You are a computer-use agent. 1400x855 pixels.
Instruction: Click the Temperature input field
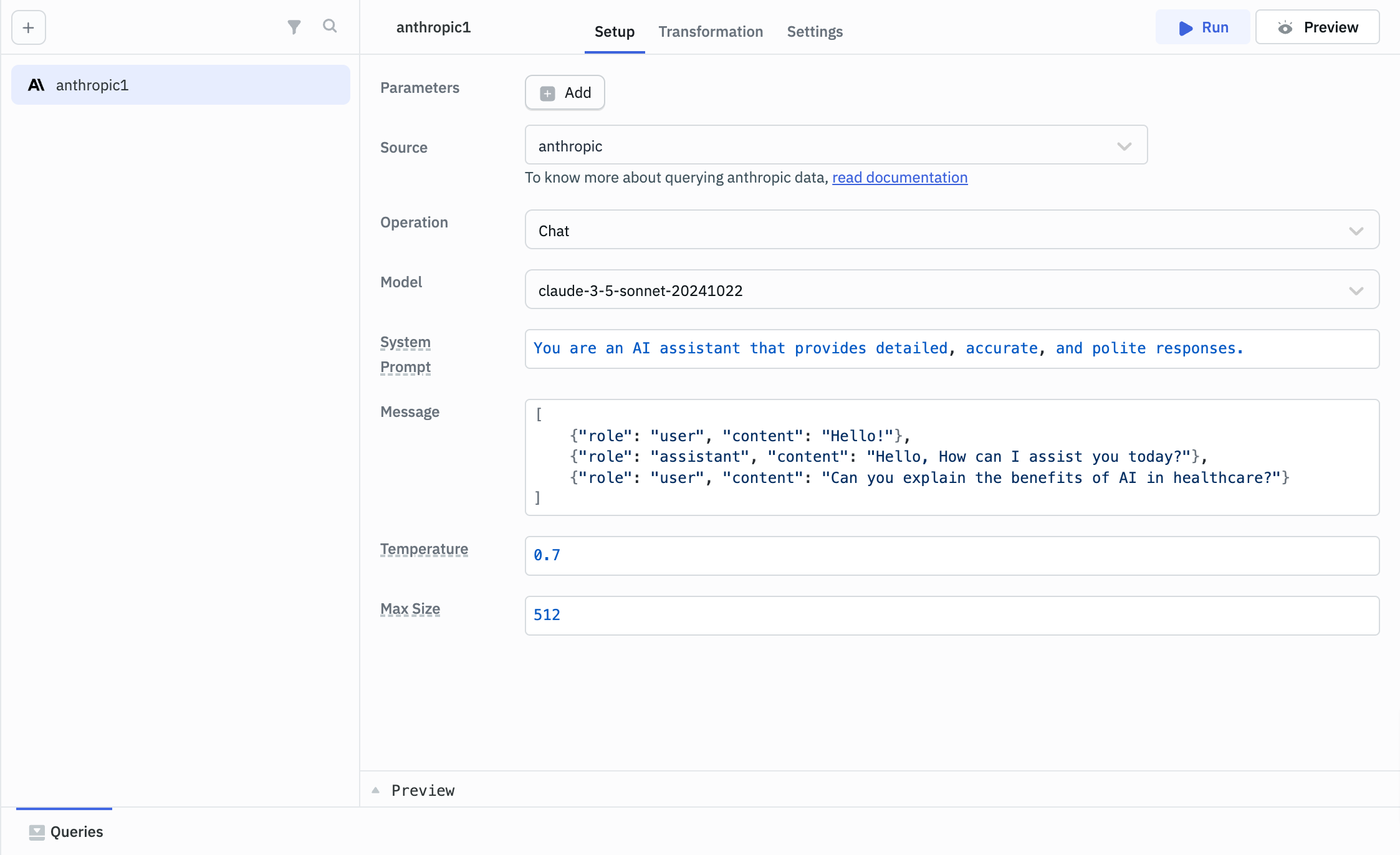coord(950,554)
